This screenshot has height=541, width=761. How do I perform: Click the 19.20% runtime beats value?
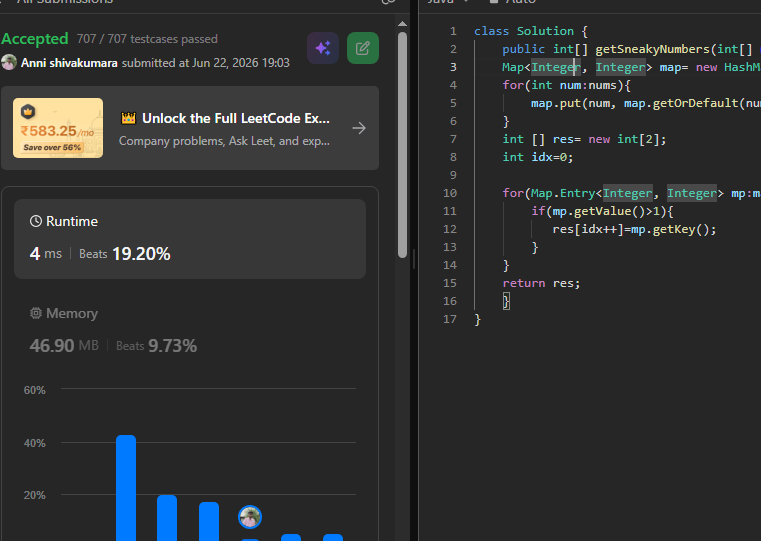pos(141,254)
